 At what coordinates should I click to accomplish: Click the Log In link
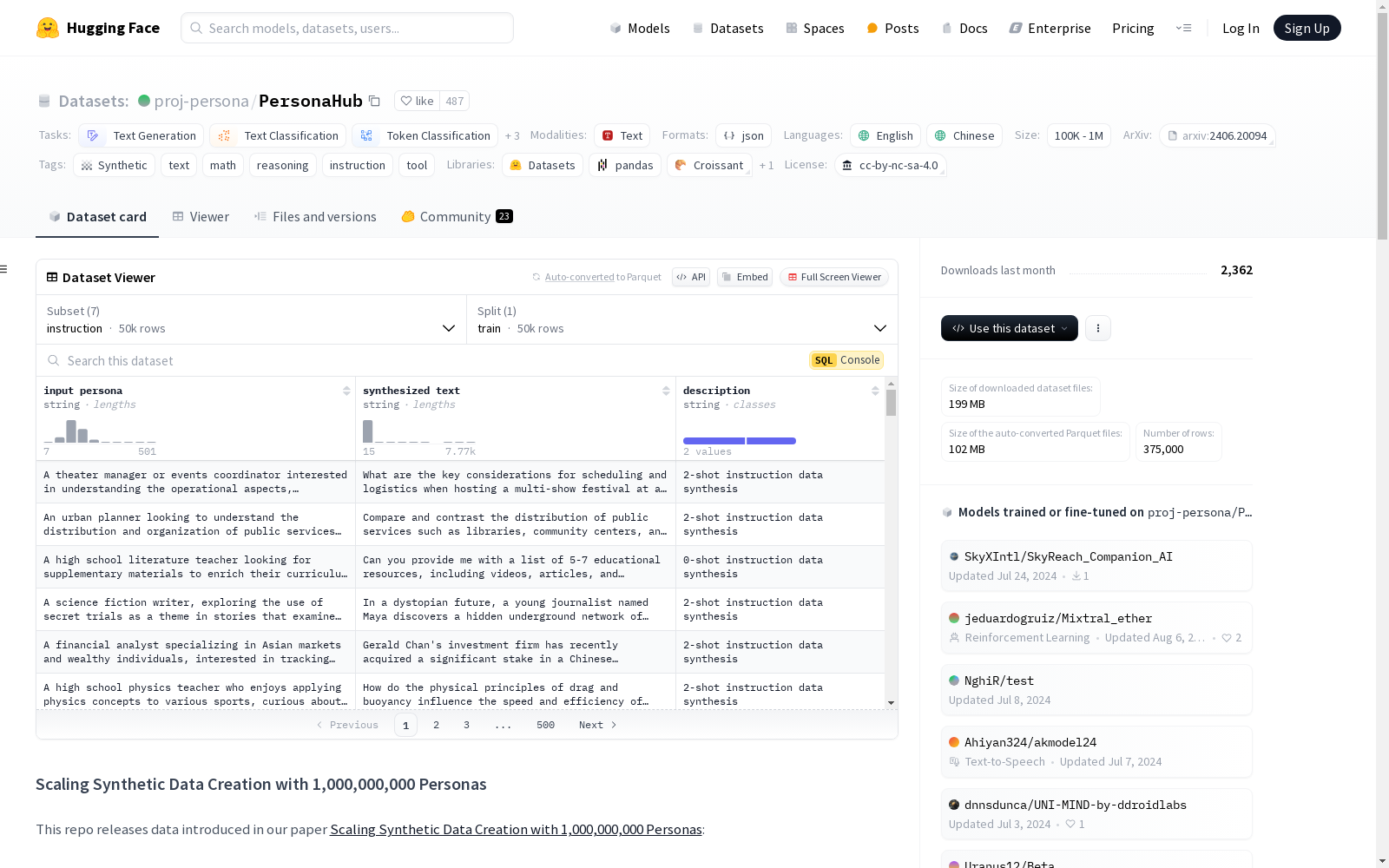(x=1241, y=28)
